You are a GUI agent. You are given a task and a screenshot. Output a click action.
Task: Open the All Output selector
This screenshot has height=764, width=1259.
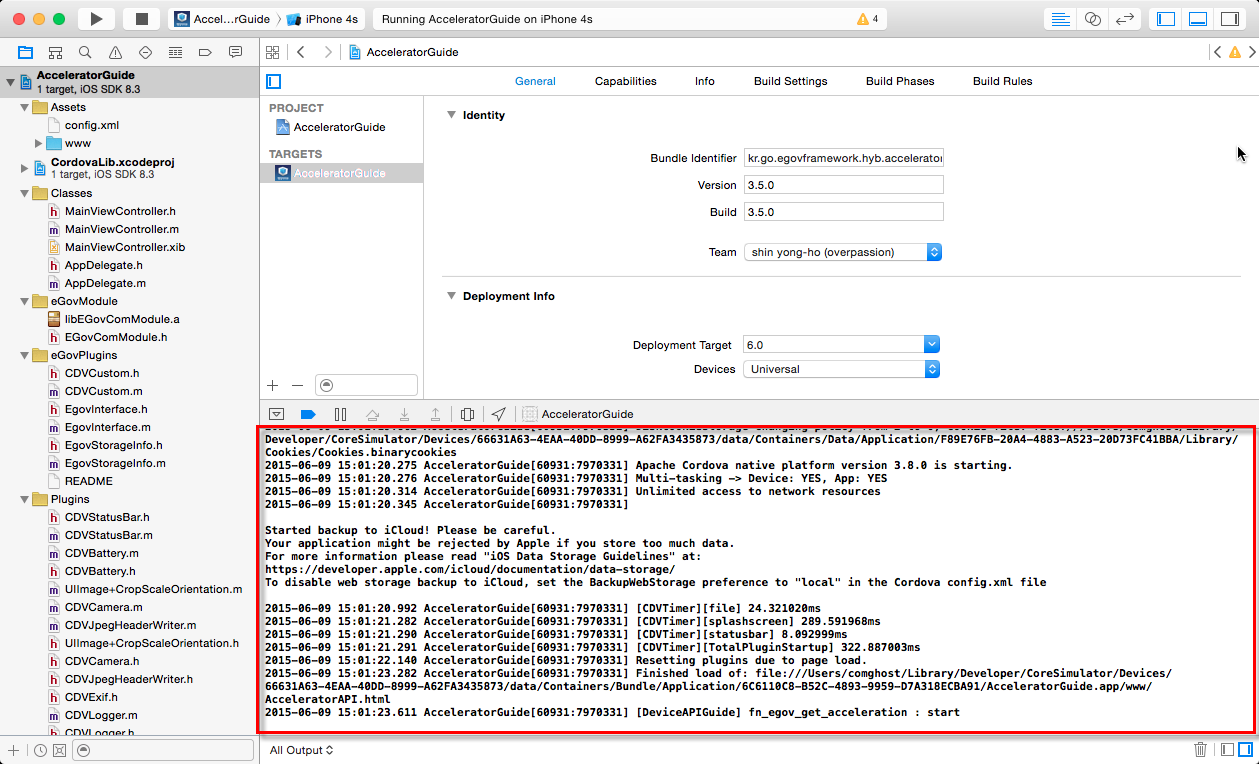point(301,750)
